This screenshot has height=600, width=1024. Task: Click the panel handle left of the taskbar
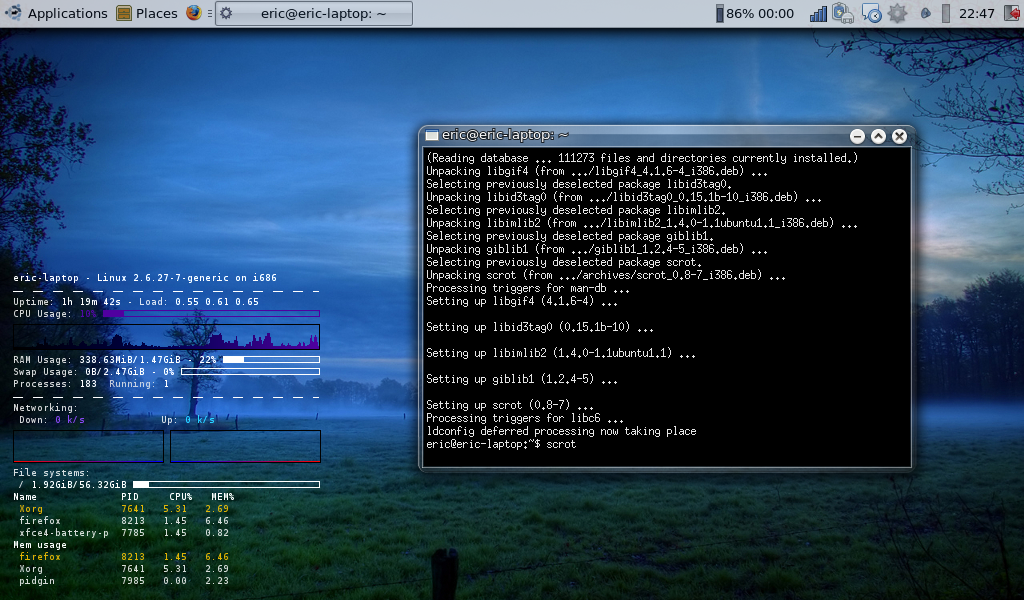tap(209, 13)
